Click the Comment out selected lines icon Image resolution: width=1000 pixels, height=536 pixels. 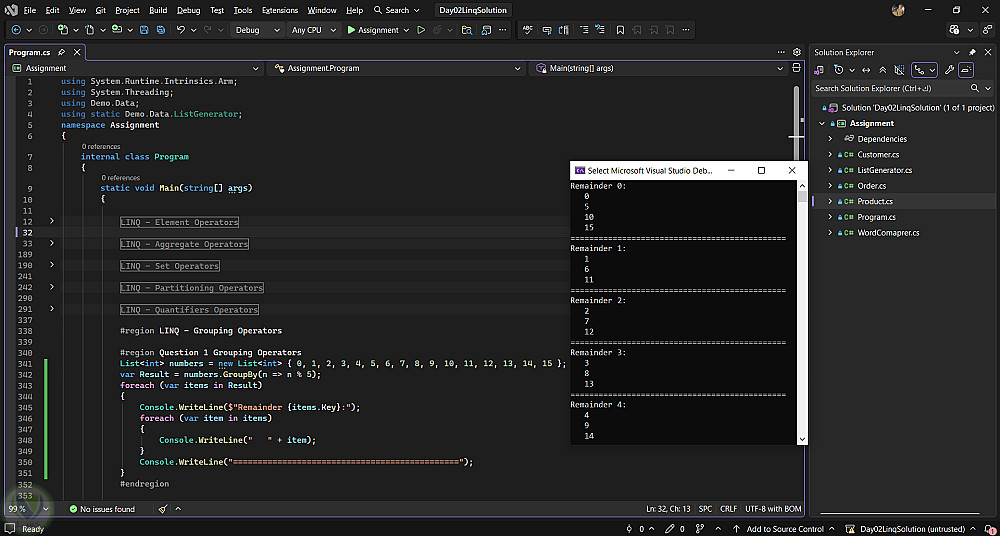pyautogui.click(x=584, y=30)
